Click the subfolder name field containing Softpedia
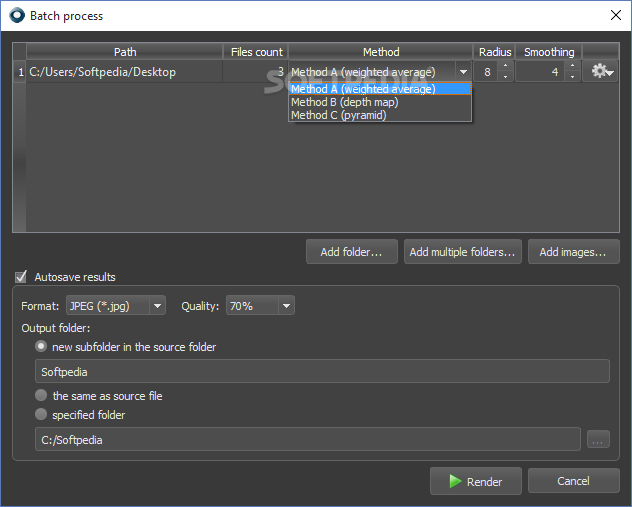Screen dimensions: 632x507 [322, 371]
